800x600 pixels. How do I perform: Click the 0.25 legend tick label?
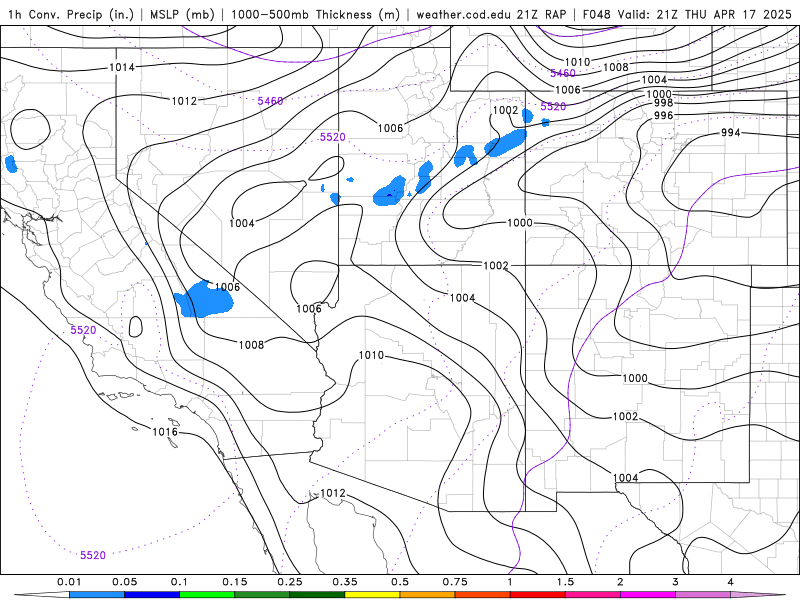point(289,582)
